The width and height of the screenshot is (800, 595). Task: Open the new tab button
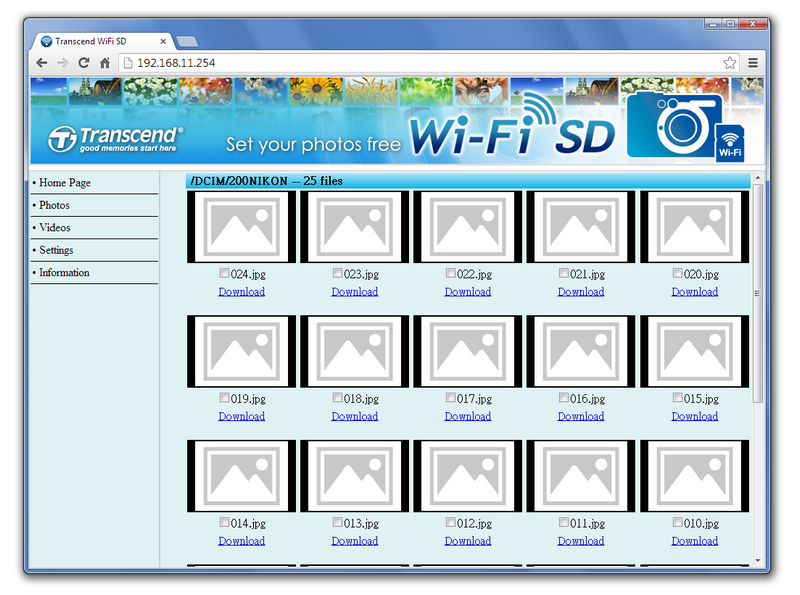click(187, 41)
